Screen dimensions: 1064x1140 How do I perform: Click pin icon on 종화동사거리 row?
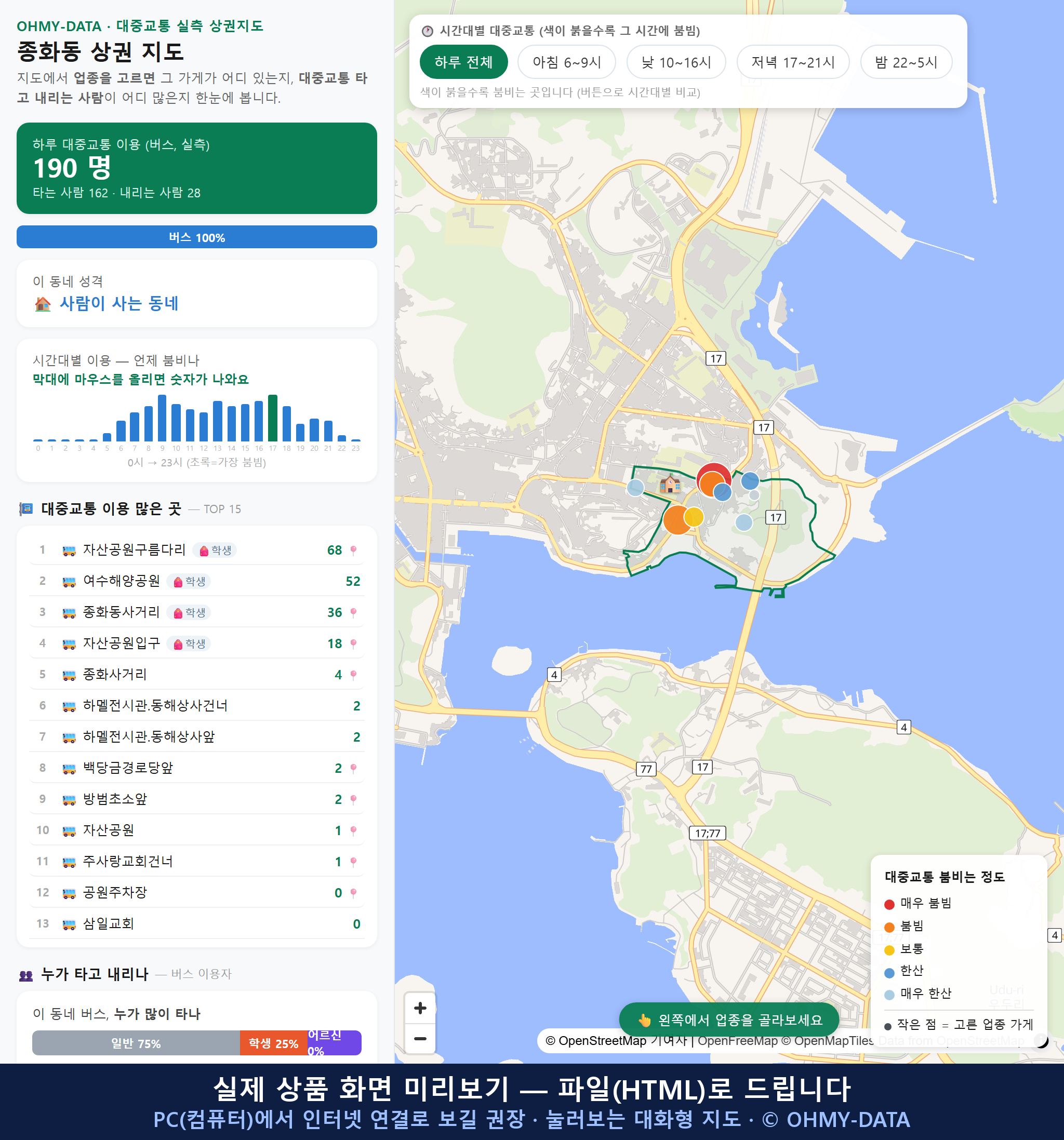point(353,612)
